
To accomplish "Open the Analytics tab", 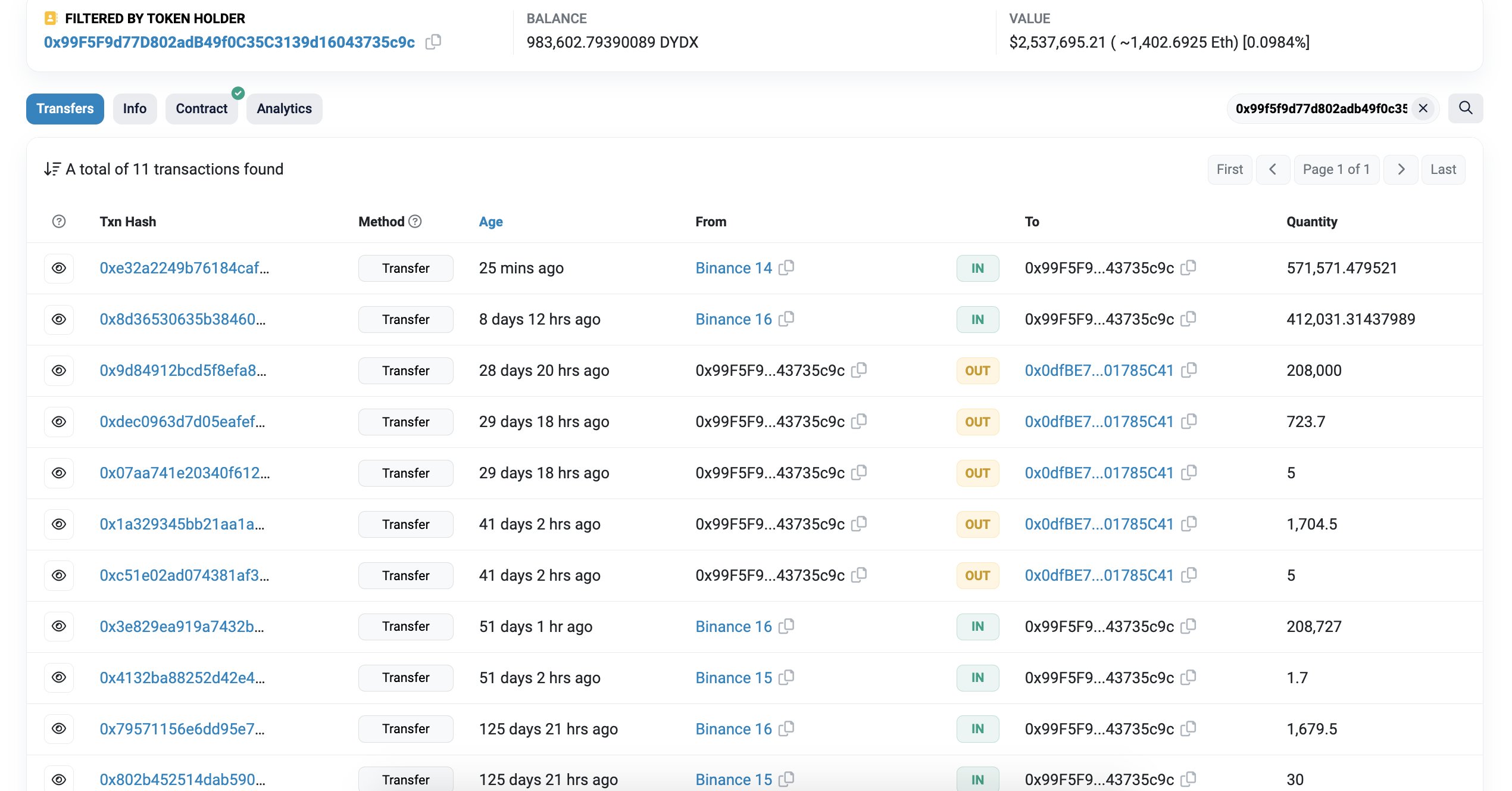I will [x=284, y=108].
